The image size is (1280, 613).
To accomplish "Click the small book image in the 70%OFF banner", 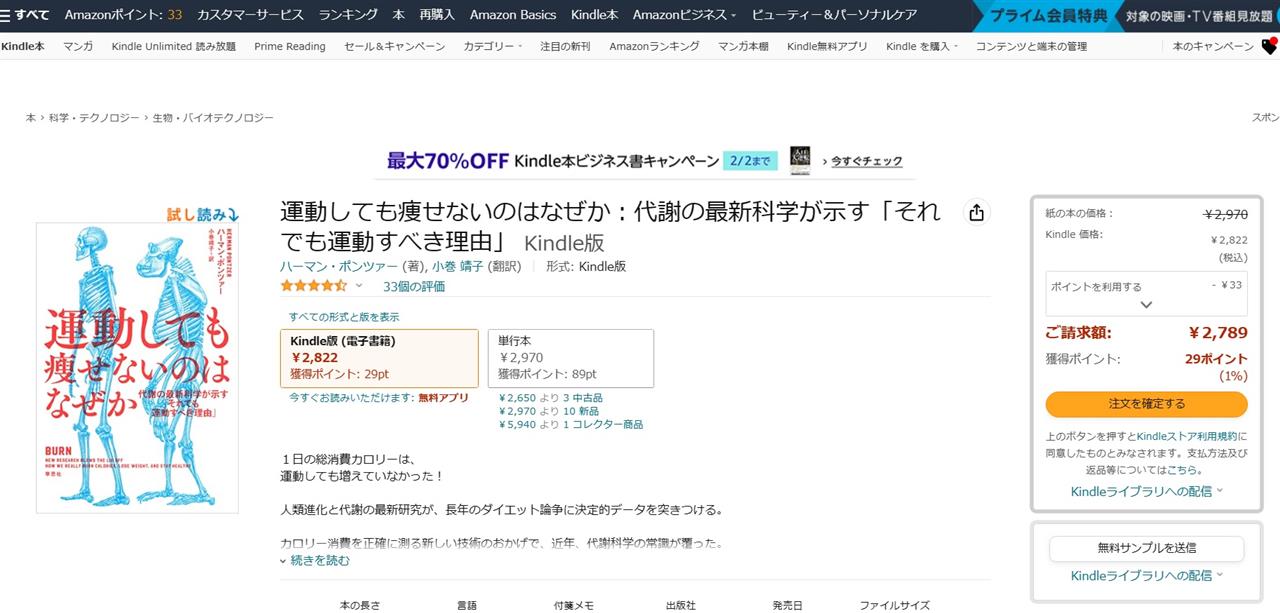I will [x=799, y=160].
